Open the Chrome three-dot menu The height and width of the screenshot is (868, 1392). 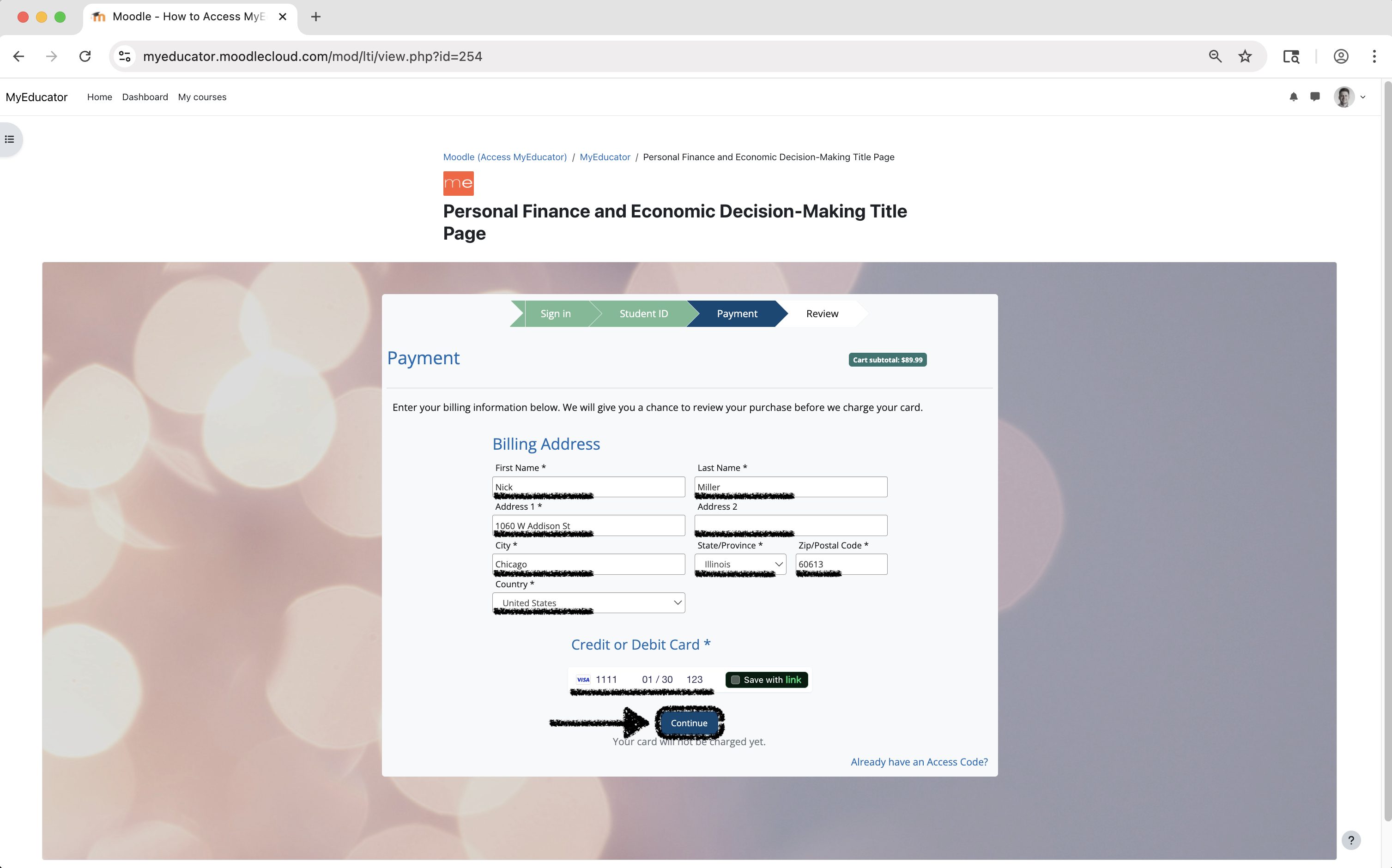(x=1374, y=56)
